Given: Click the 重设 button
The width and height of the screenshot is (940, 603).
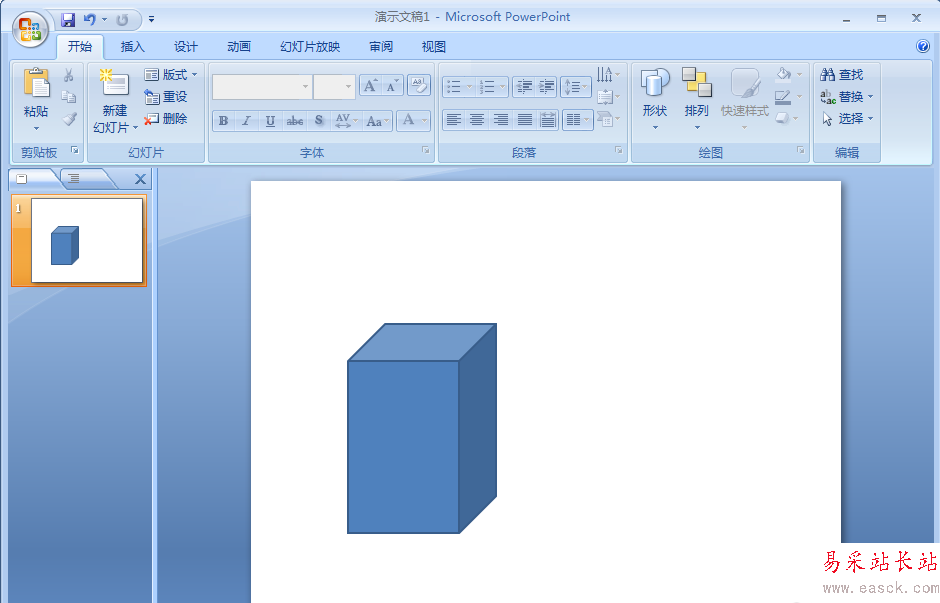Looking at the screenshot, I should tap(166, 97).
